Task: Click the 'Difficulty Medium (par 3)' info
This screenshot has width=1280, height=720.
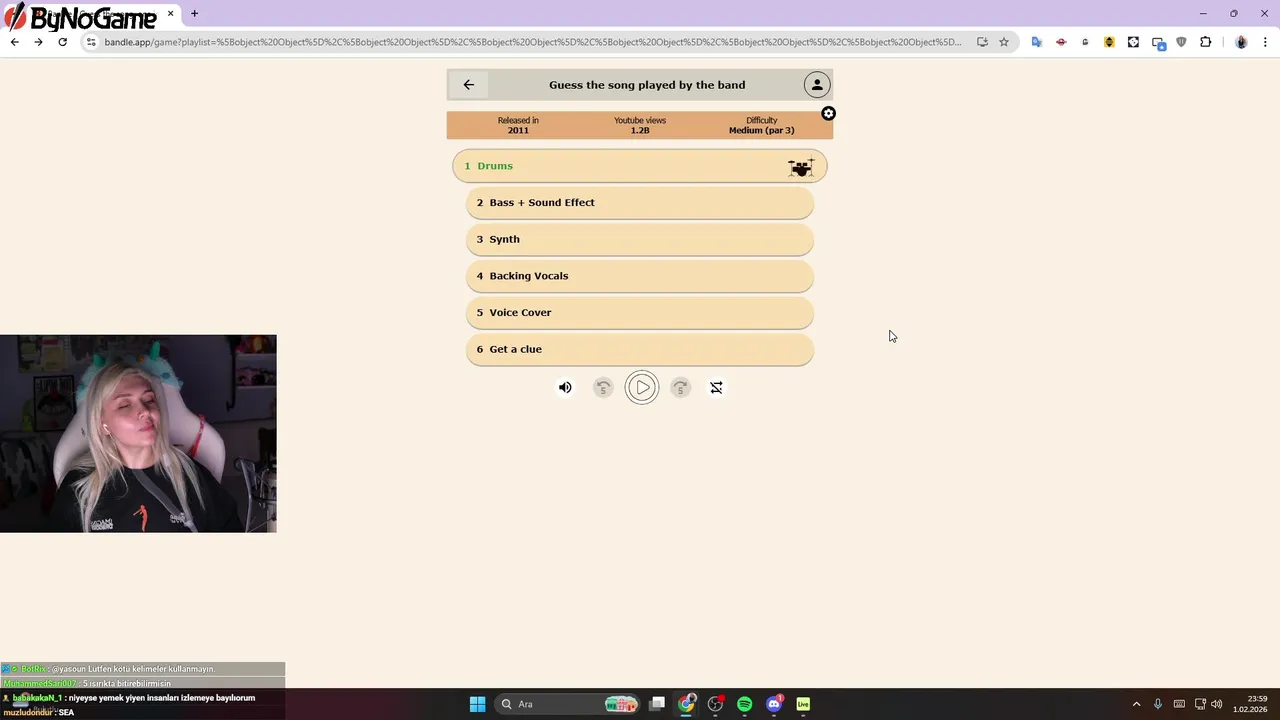Action: 761,125
